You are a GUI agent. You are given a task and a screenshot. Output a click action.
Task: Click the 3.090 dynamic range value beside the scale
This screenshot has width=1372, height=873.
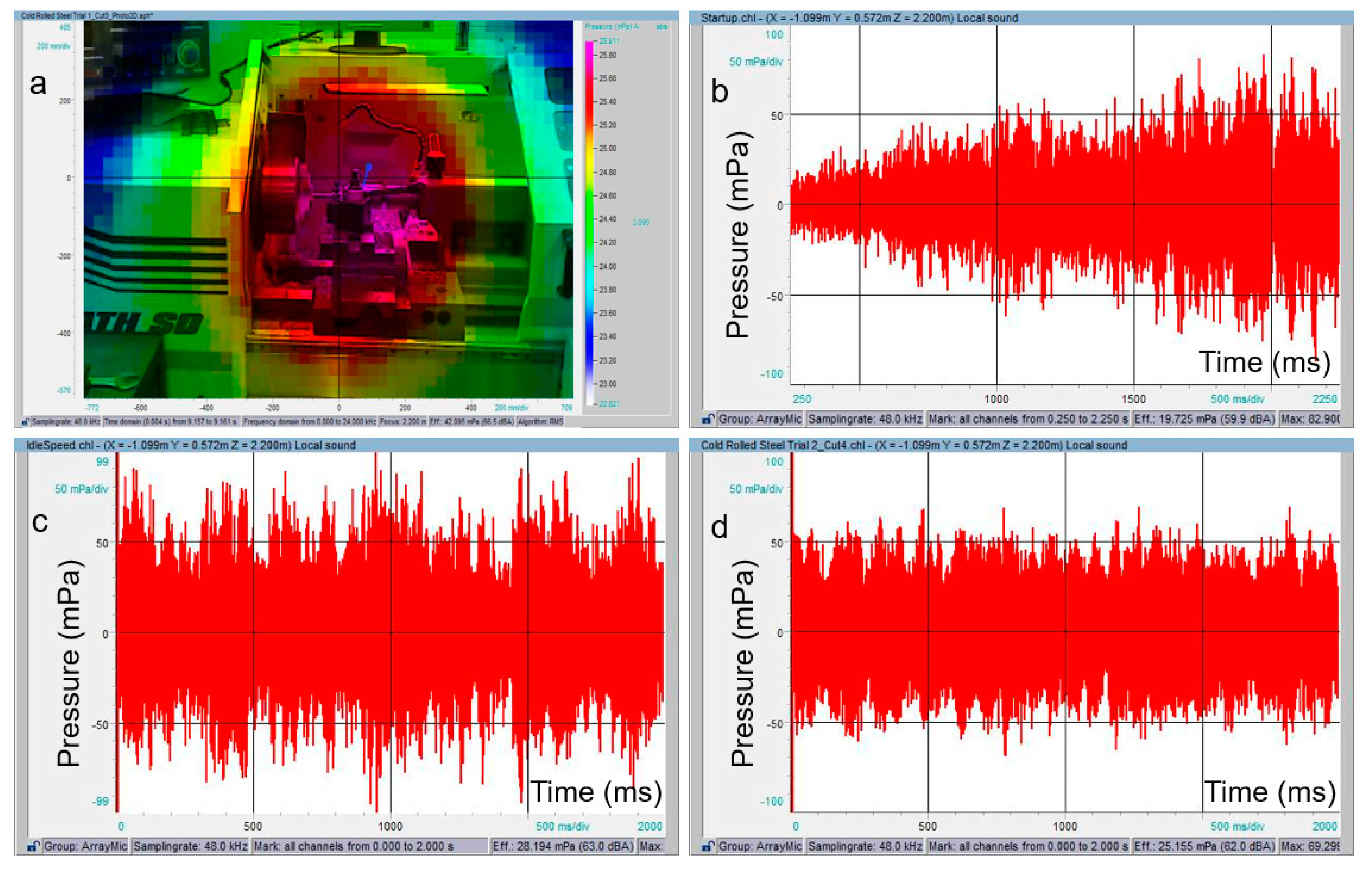tap(641, 222)
